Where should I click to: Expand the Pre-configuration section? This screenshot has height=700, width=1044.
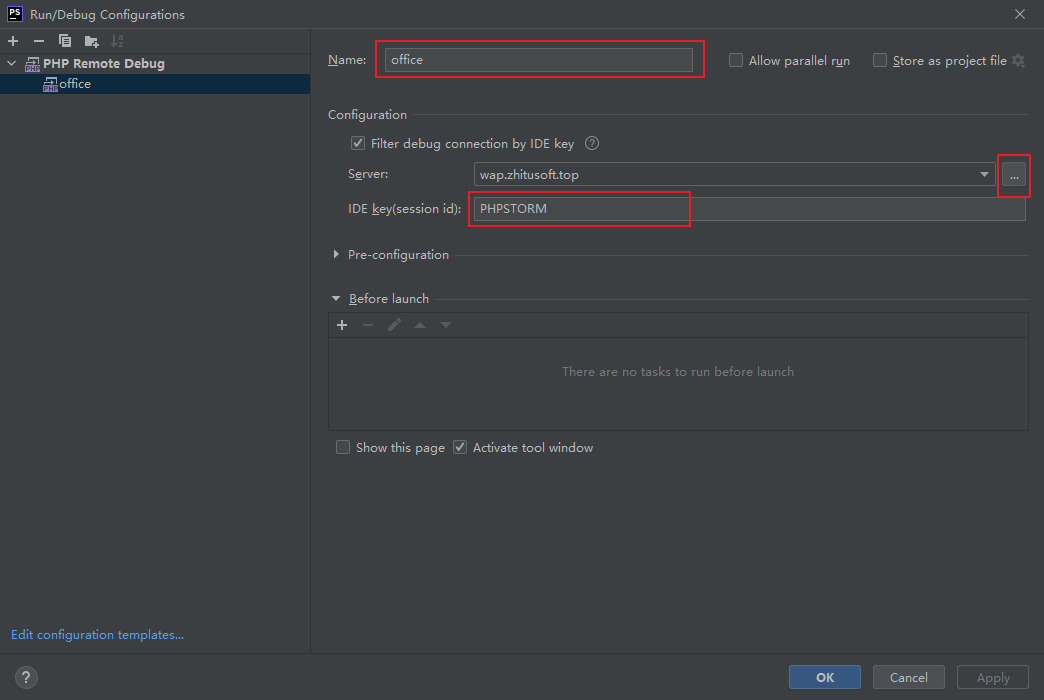coord(336,255)
